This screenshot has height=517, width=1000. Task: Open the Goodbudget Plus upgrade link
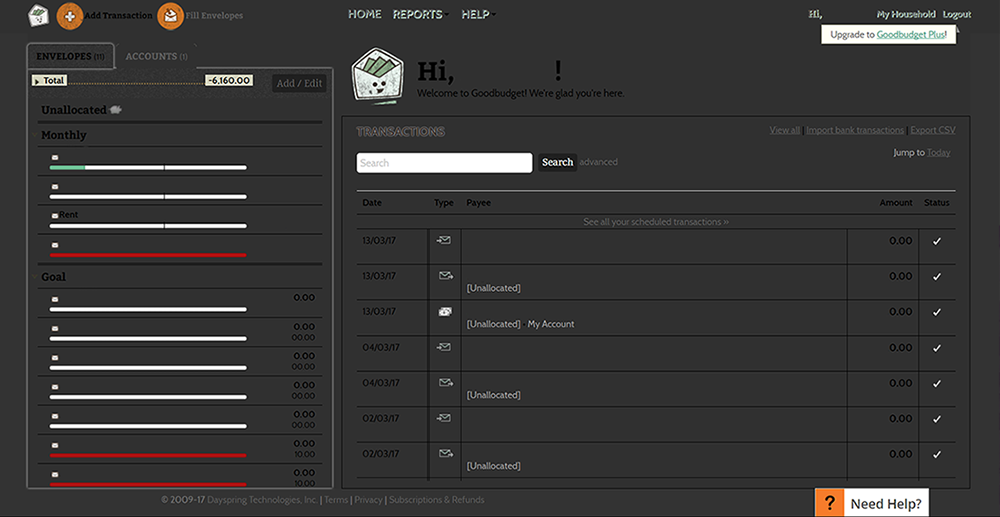[x=910, y=34]
